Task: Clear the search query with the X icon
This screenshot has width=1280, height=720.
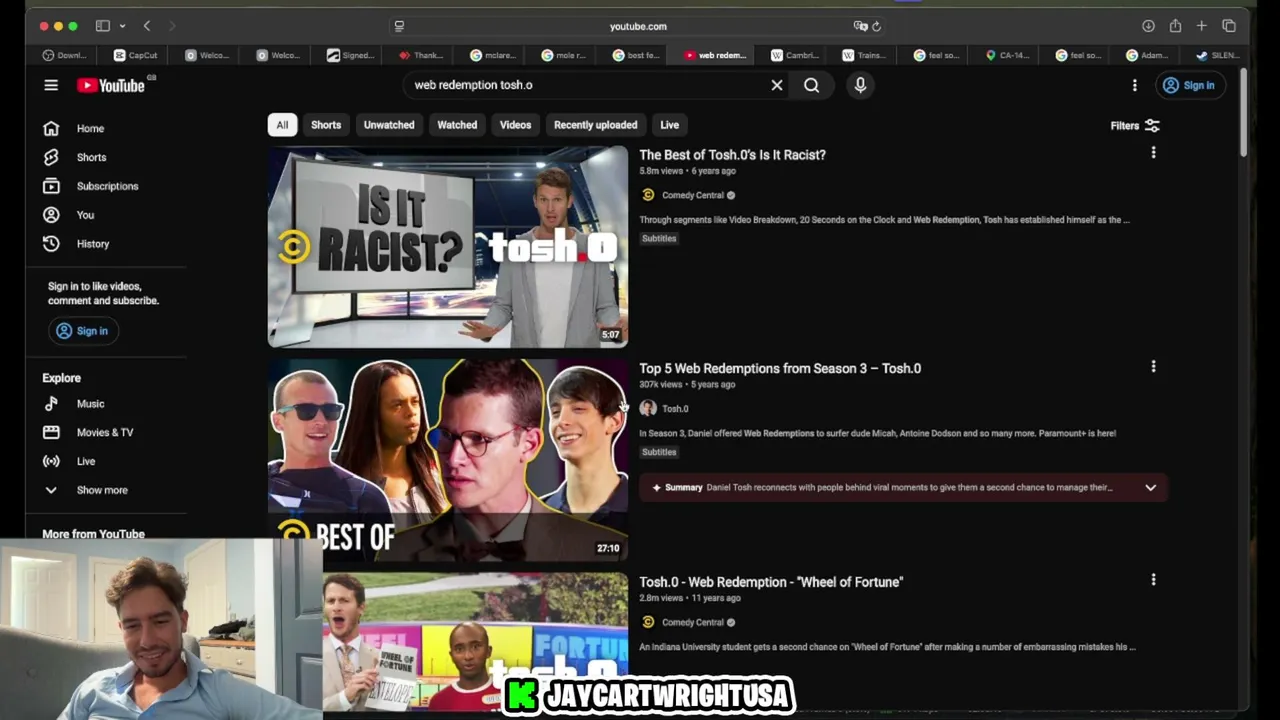Action: [777, 85]
